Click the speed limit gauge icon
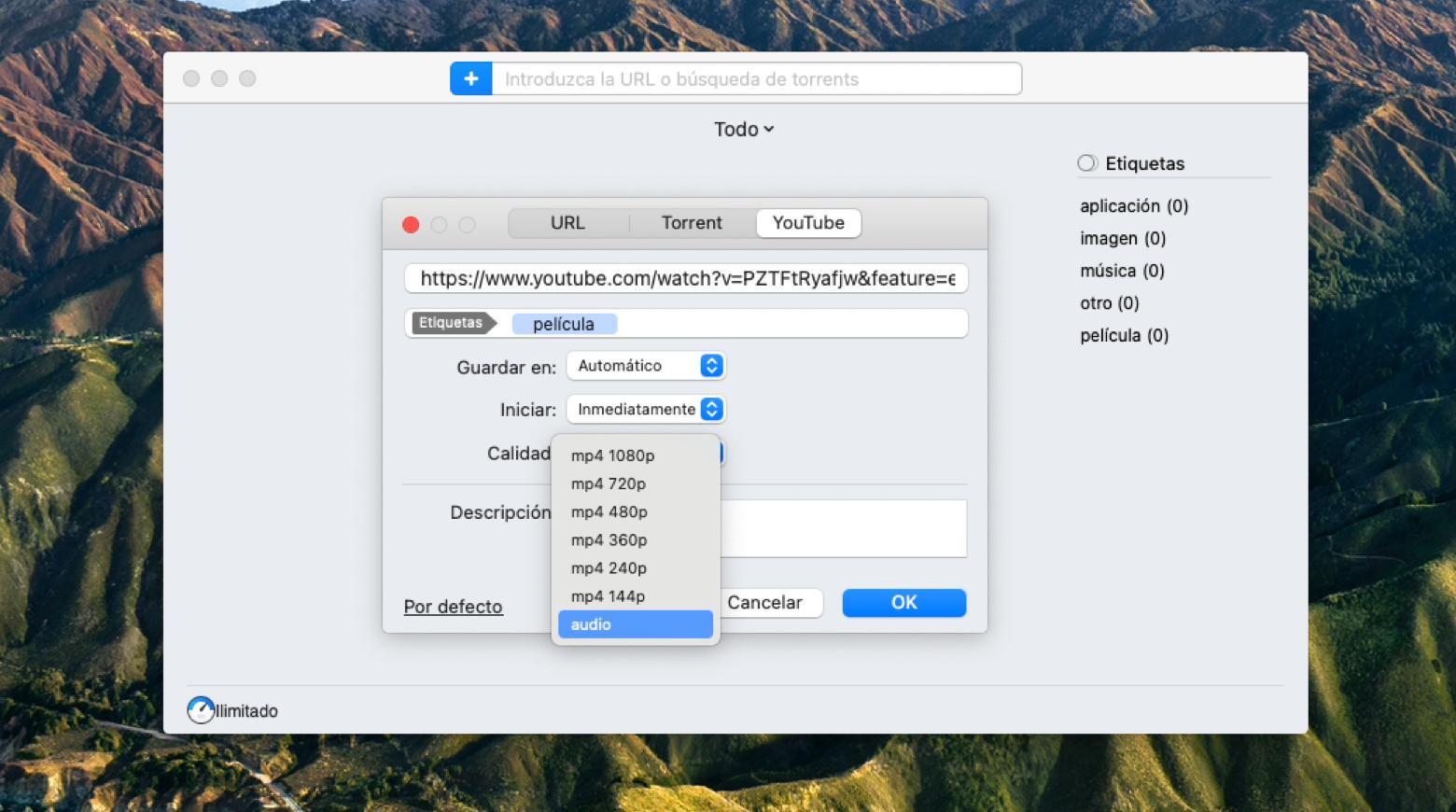This screenshot has width=1456, height=812. coord(200,710)
